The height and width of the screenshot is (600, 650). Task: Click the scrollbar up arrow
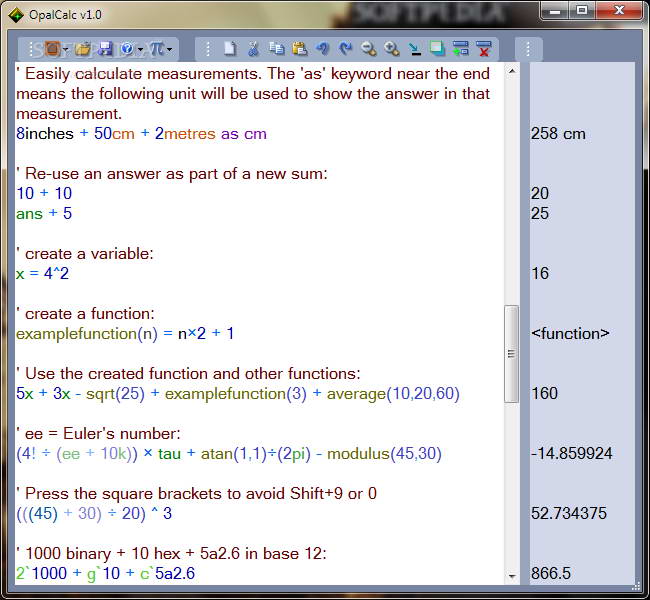click(512, 71)
